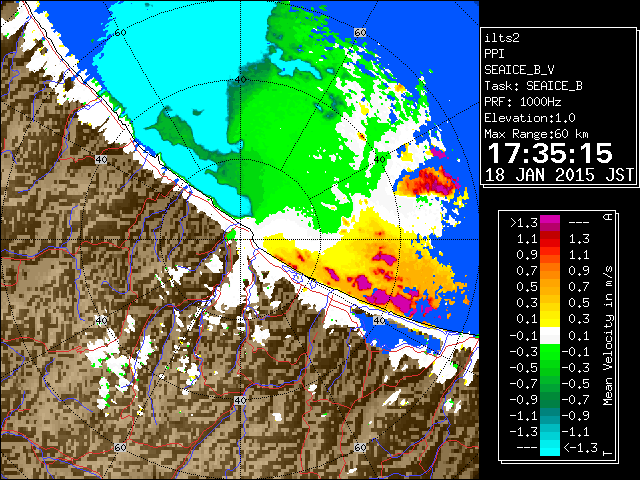The image size is (640, 480).
Task: Click the '40' range label on the southern spoke
Action: pos(240,400)
